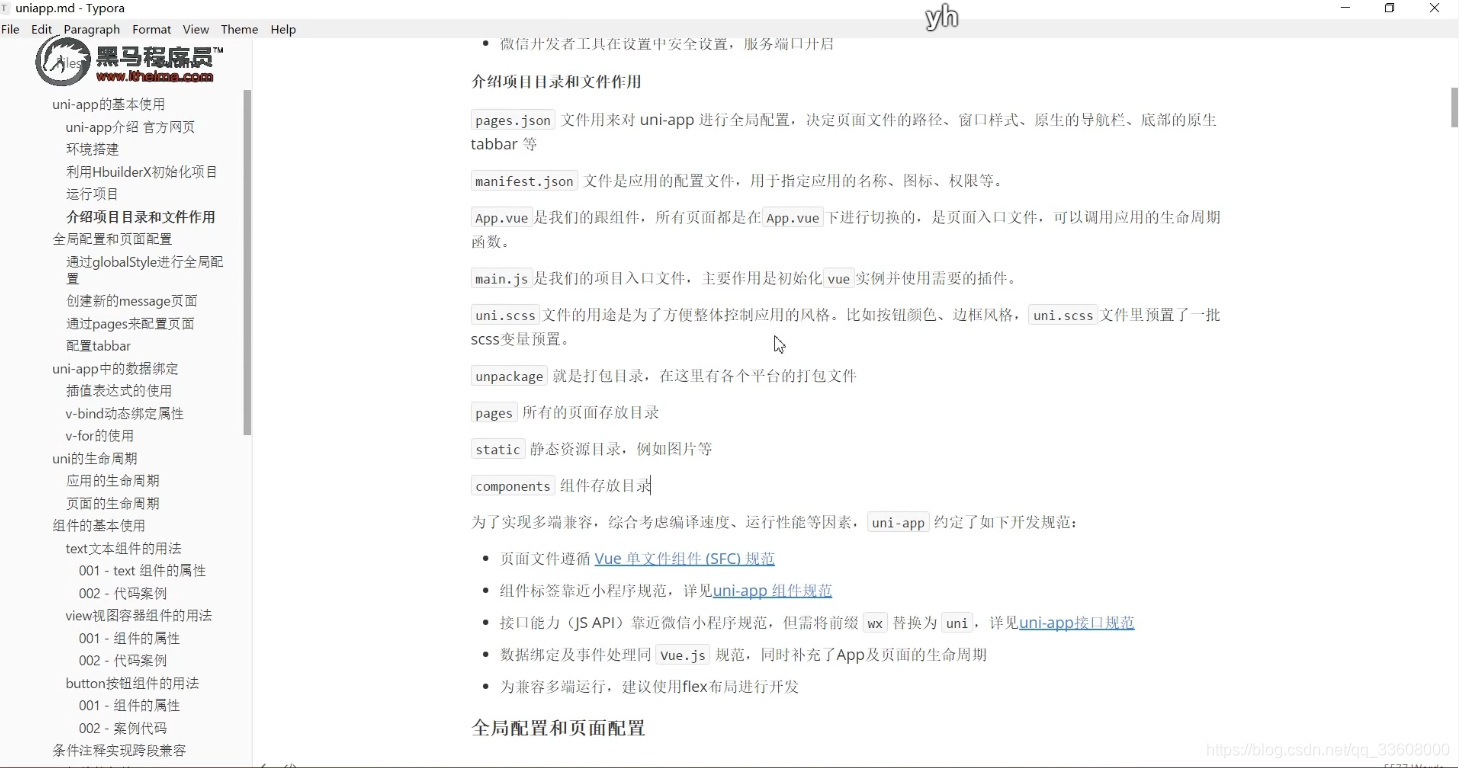Image resolution: width=1459 pixels, height=768 pixels.
Task: Click the Typora app icon in title bar
Action: coord(6,8)
